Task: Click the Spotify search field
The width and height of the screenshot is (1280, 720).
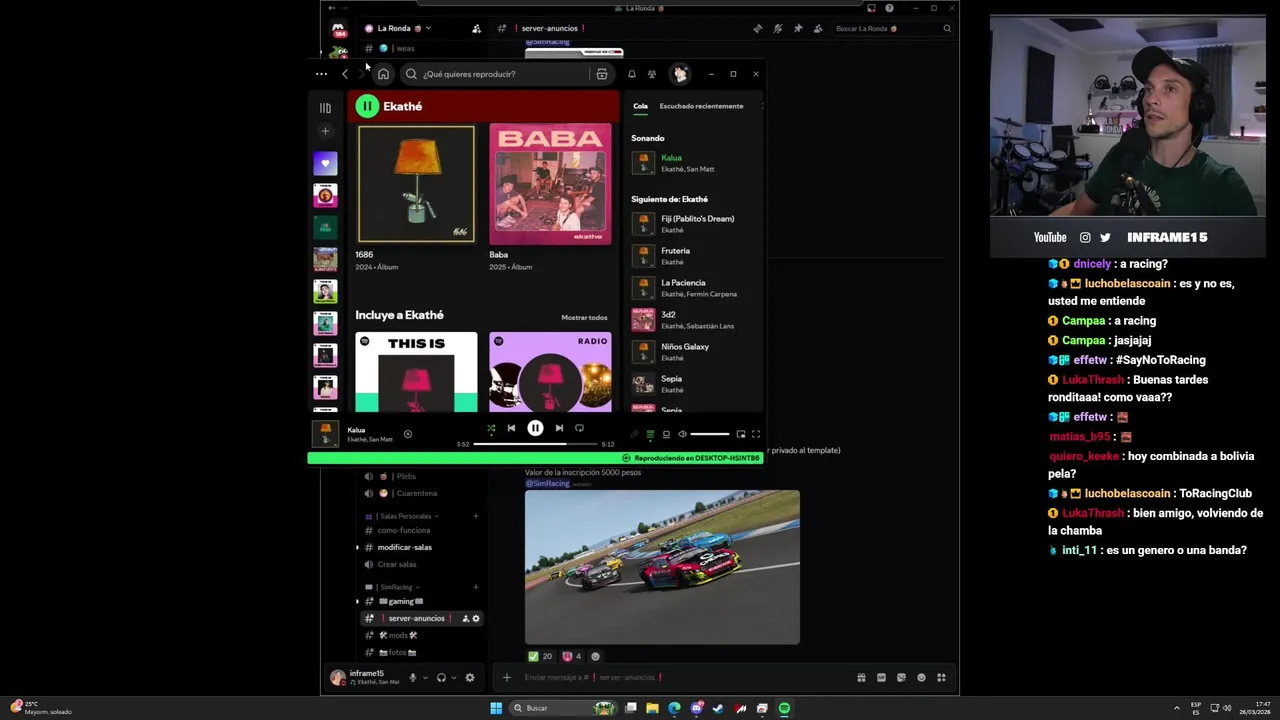Action: pos(506,74)
